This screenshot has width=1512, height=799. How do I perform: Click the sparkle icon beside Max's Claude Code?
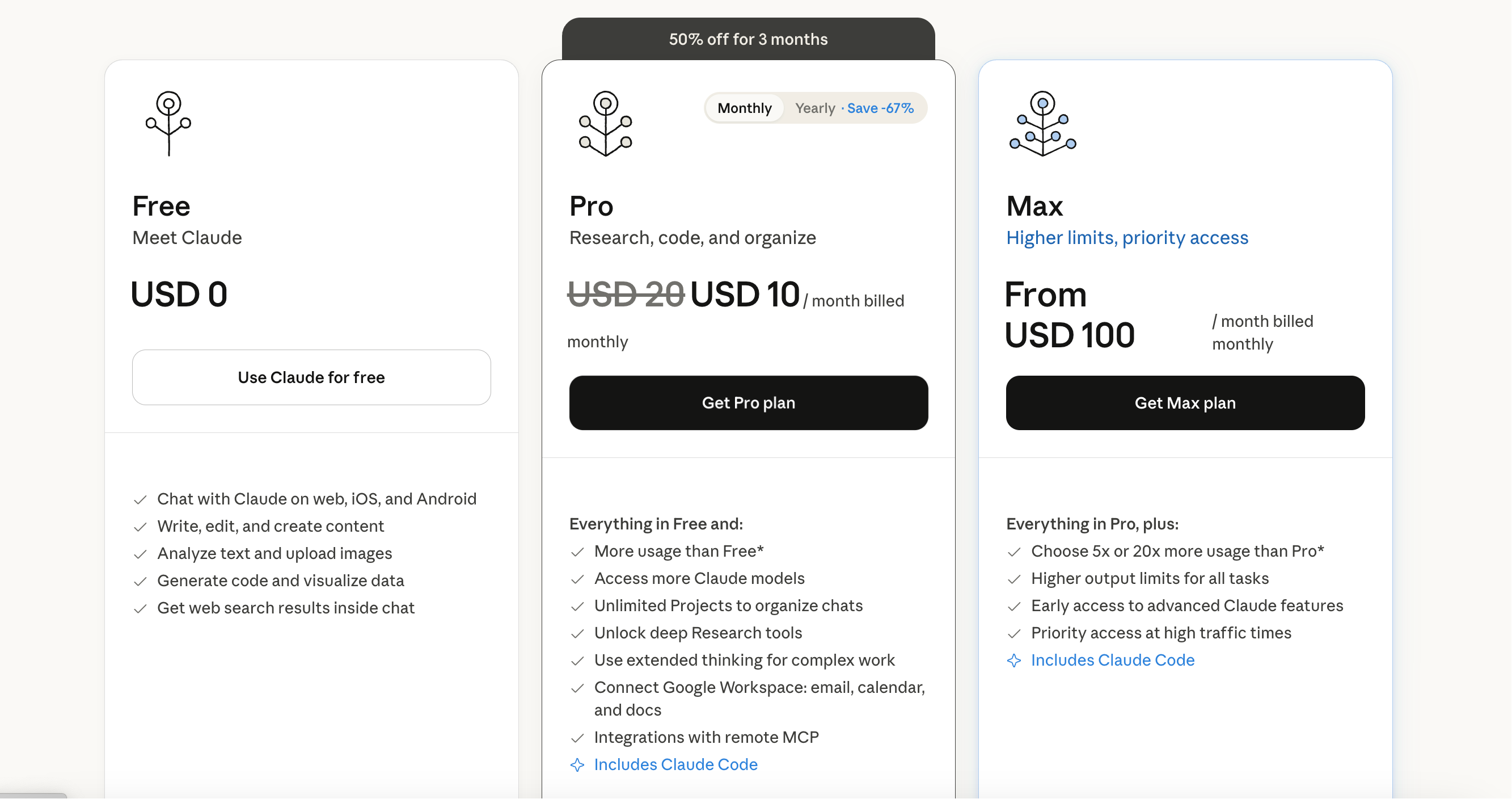[x=1014, y=661]
